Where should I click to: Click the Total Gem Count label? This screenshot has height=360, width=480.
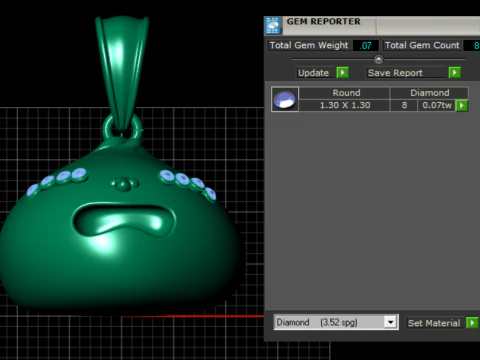coord(422,45)
